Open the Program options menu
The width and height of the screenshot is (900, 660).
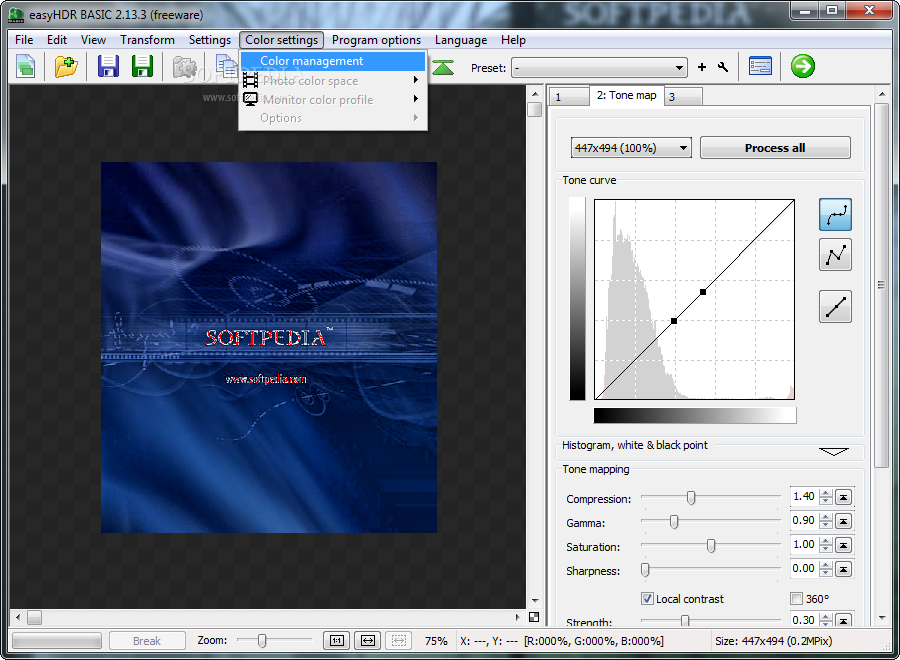377,40
